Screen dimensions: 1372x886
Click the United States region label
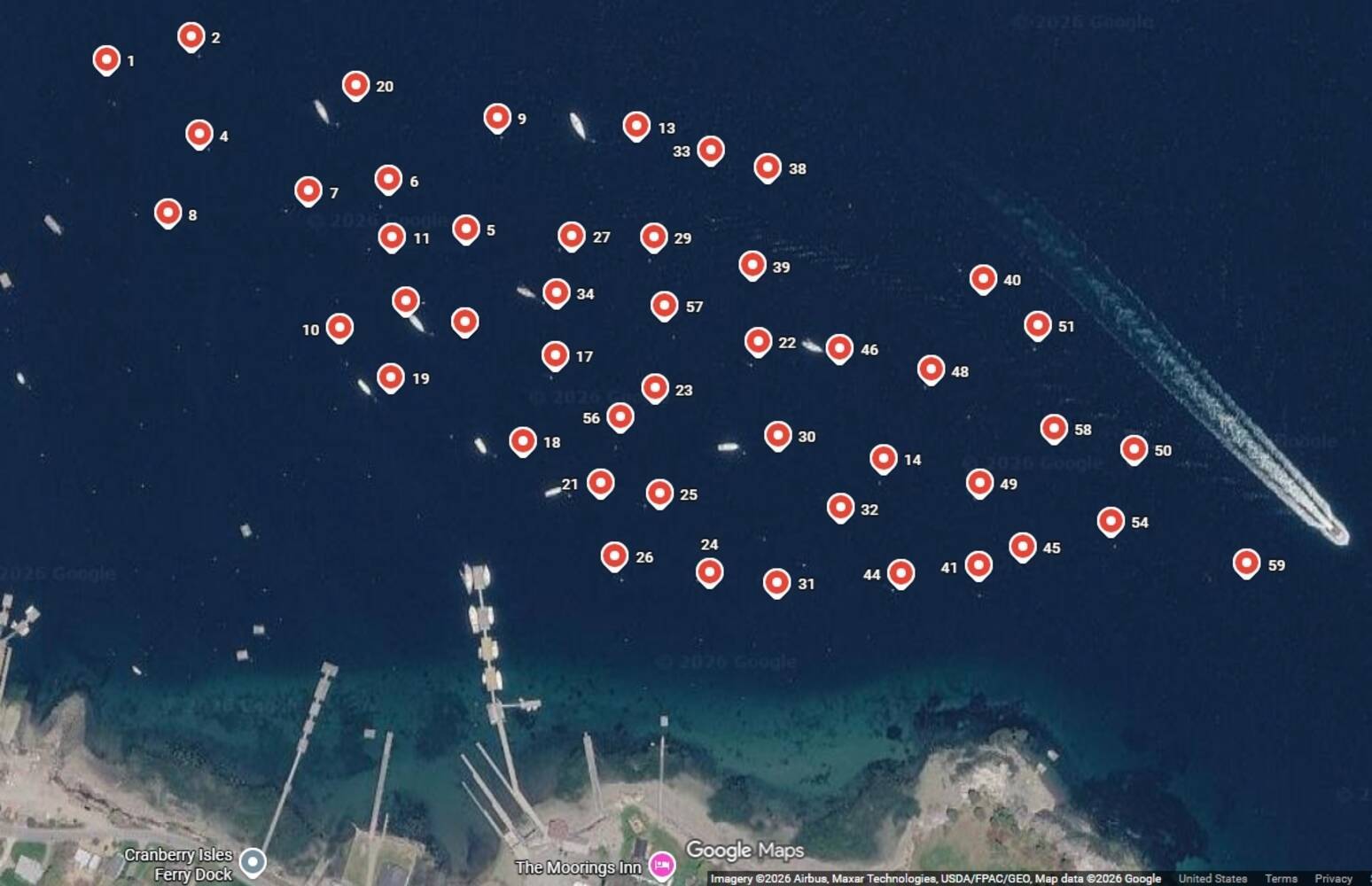[1212, 878]
